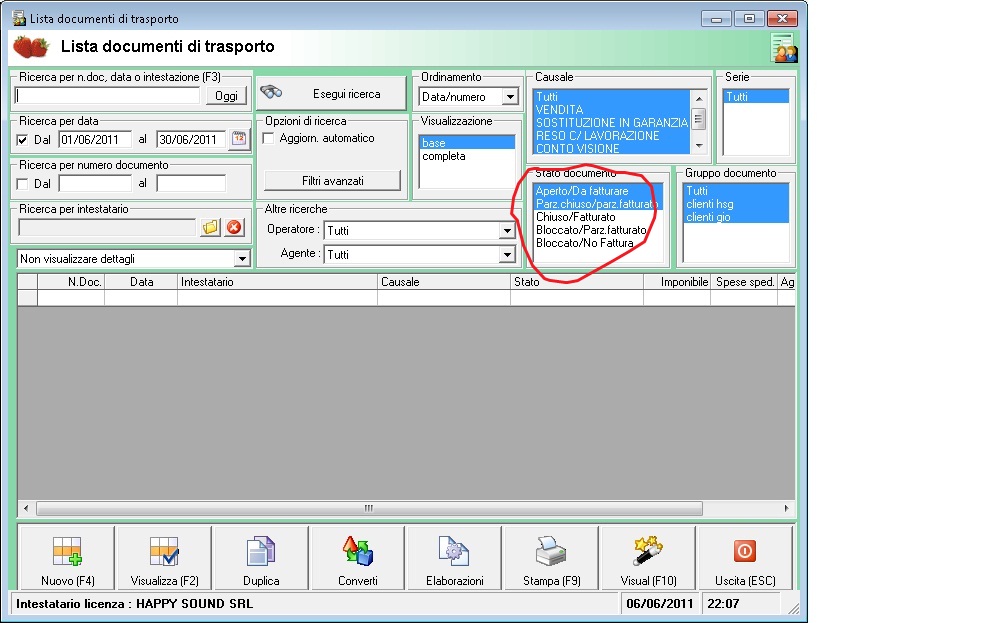
Task: Select VENDITA in Causale list
Action: pyautogui.click(x=611, y=110)
